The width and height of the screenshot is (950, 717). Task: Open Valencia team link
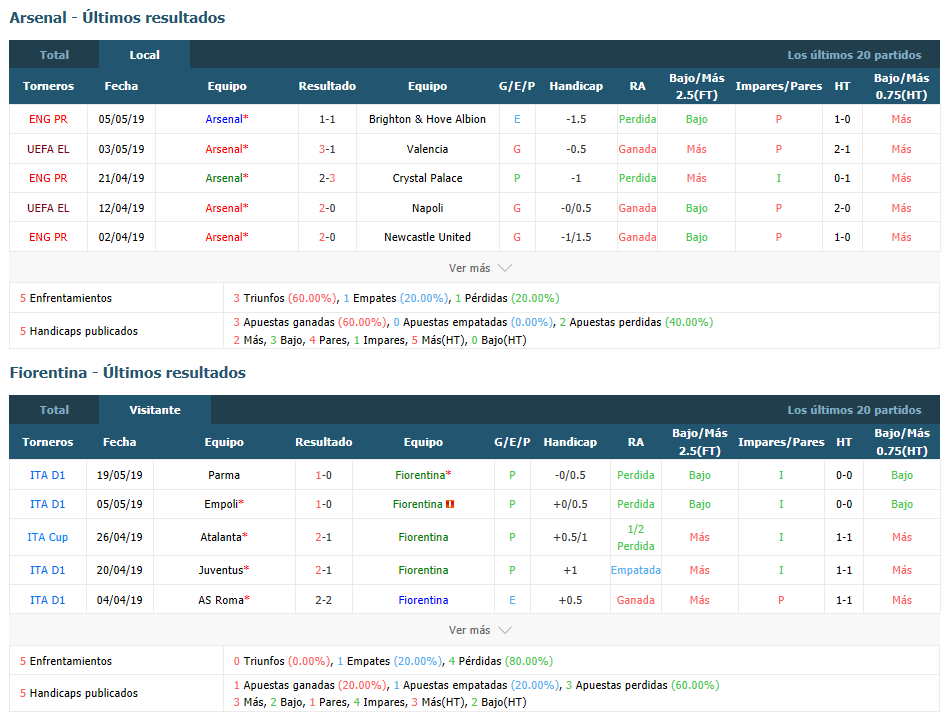click(427, 149)
